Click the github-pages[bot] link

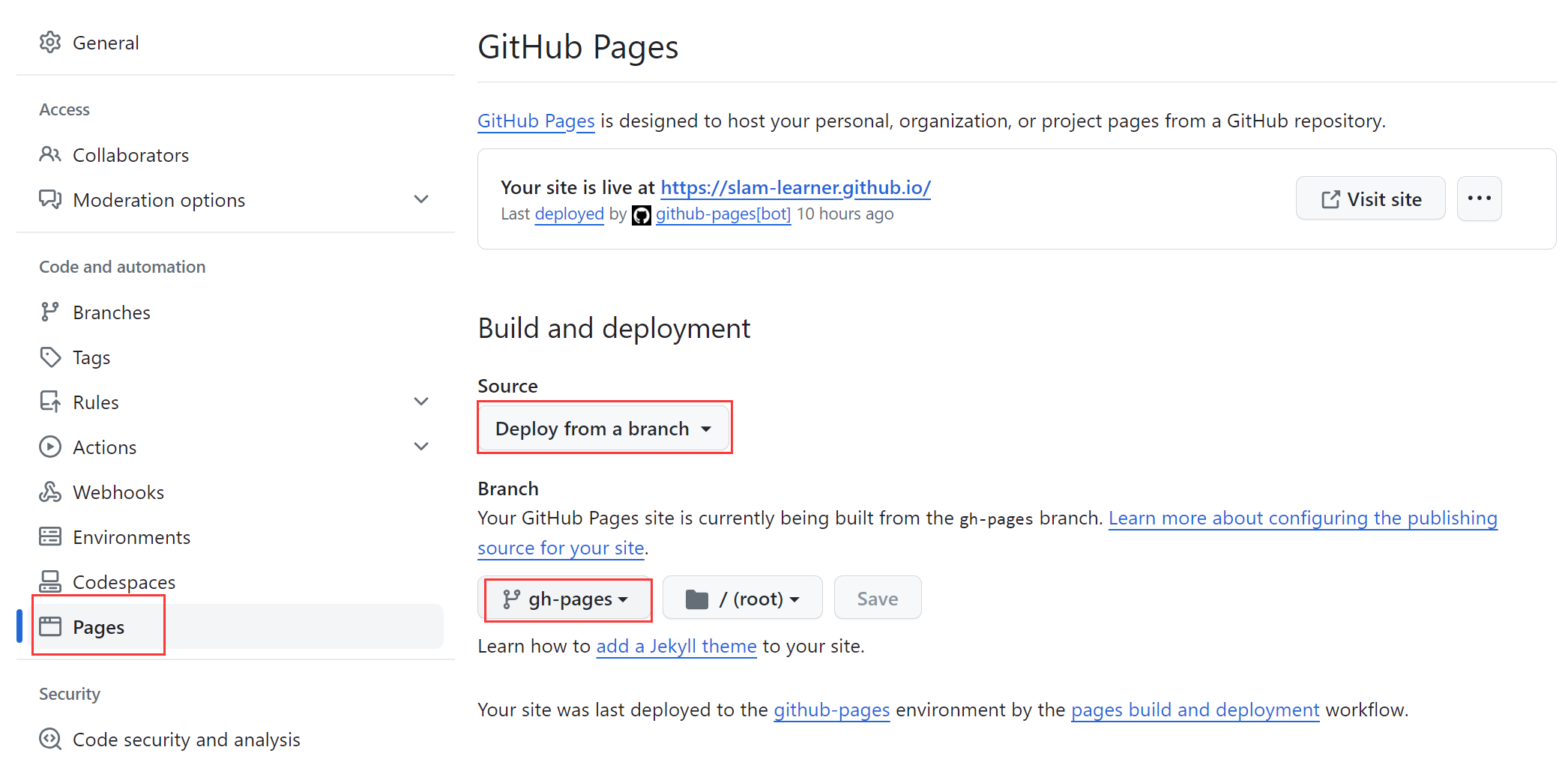click(x=723, y=214)
